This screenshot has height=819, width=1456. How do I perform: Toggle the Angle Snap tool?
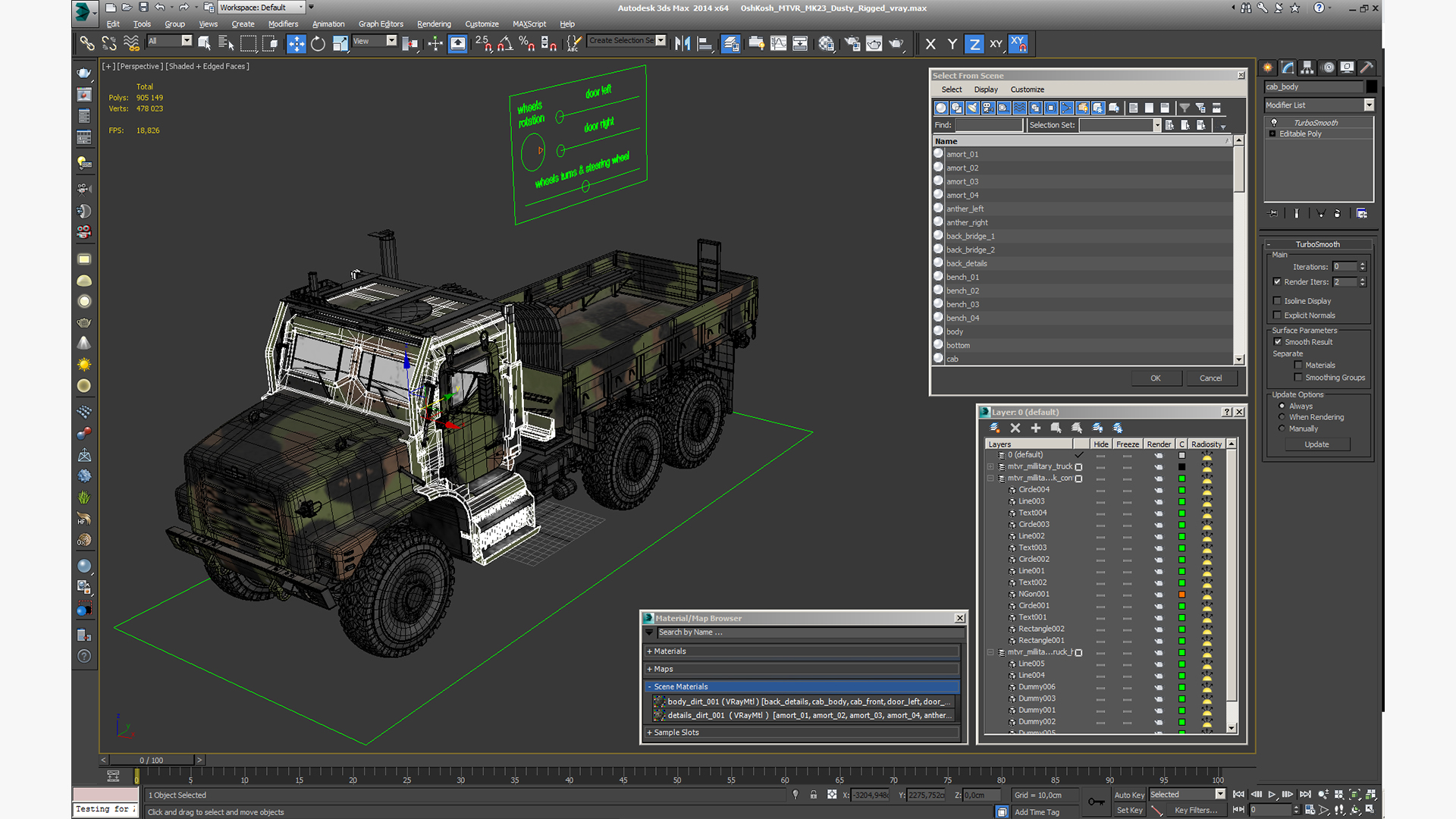(505, 44)
